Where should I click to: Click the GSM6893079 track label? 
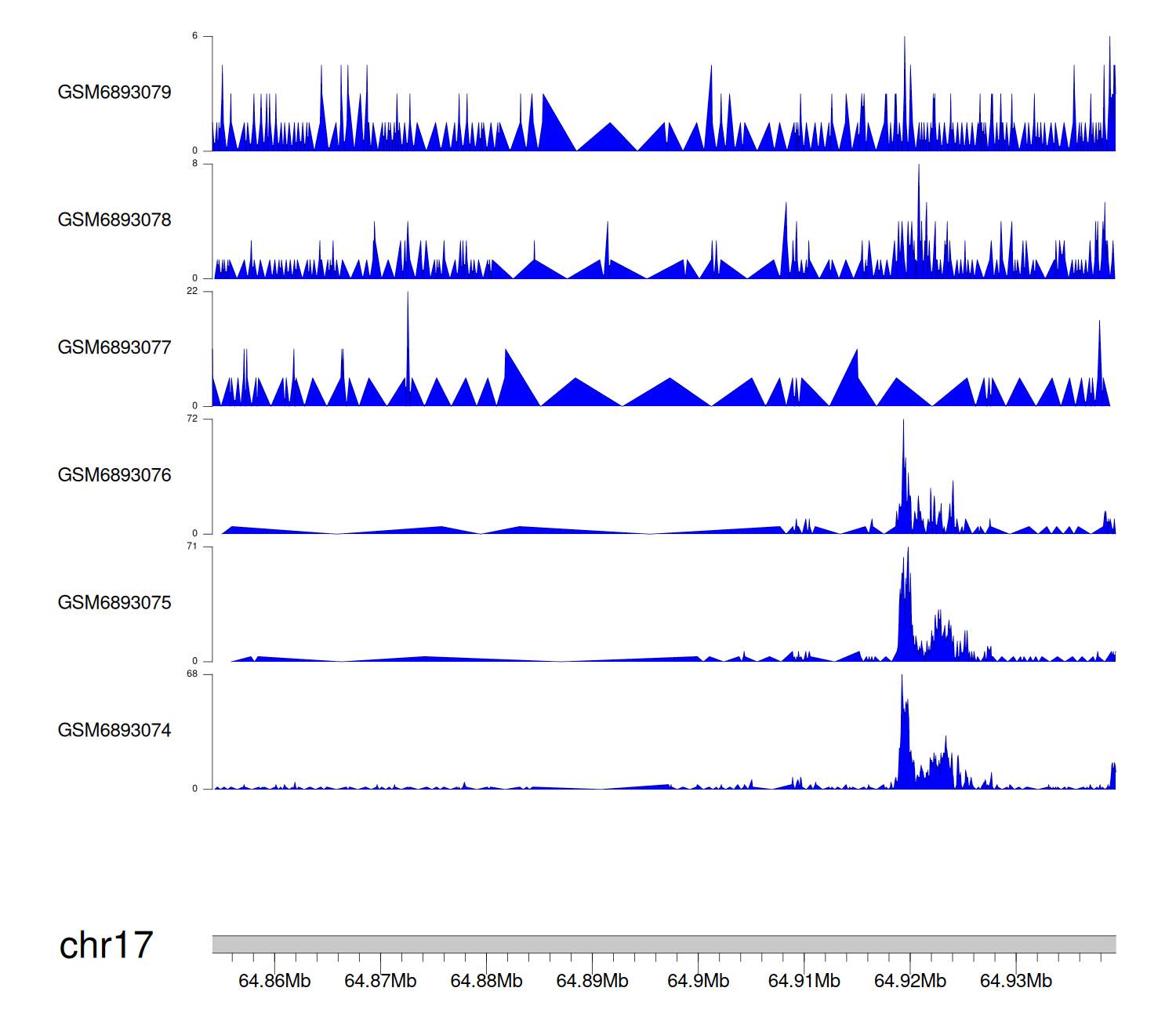[114, 93]
